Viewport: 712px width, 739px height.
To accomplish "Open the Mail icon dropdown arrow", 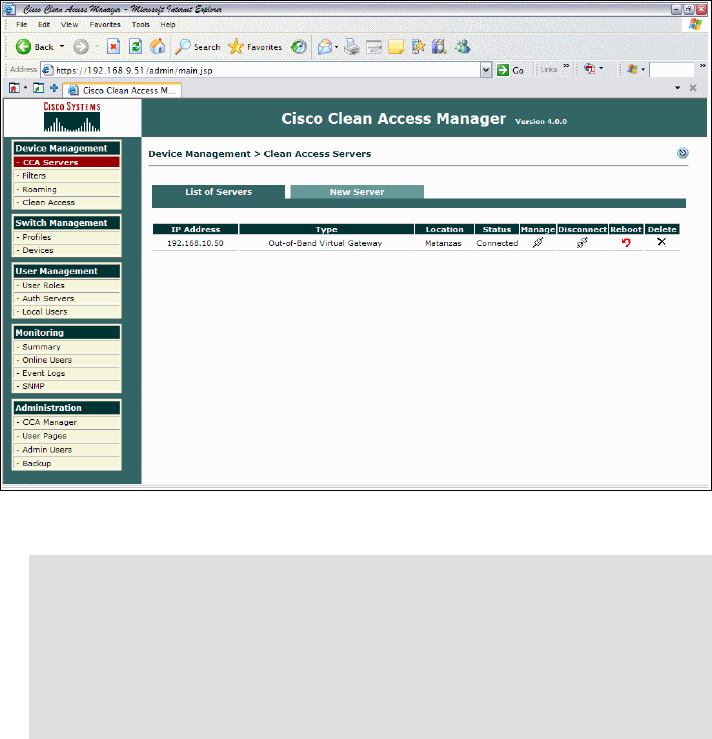I will coord(336,47).
